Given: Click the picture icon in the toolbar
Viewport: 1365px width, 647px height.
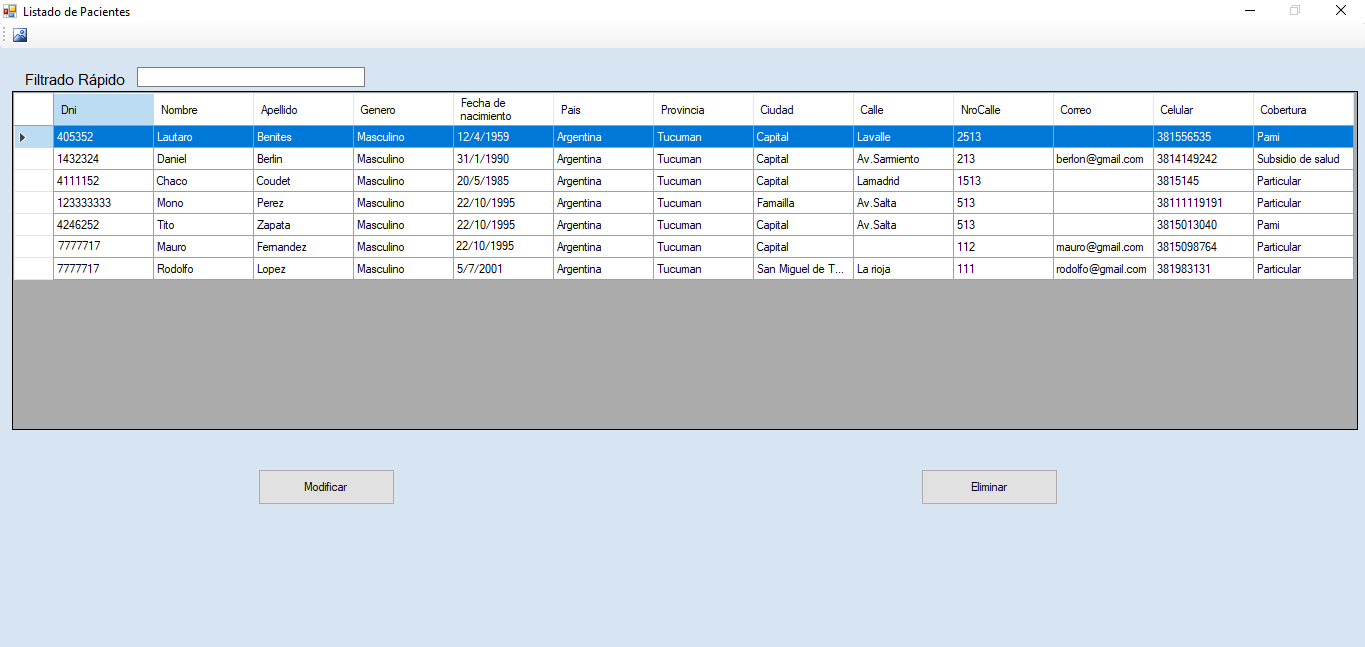Looking at the screenshot, I should click(x=20, y=35).
